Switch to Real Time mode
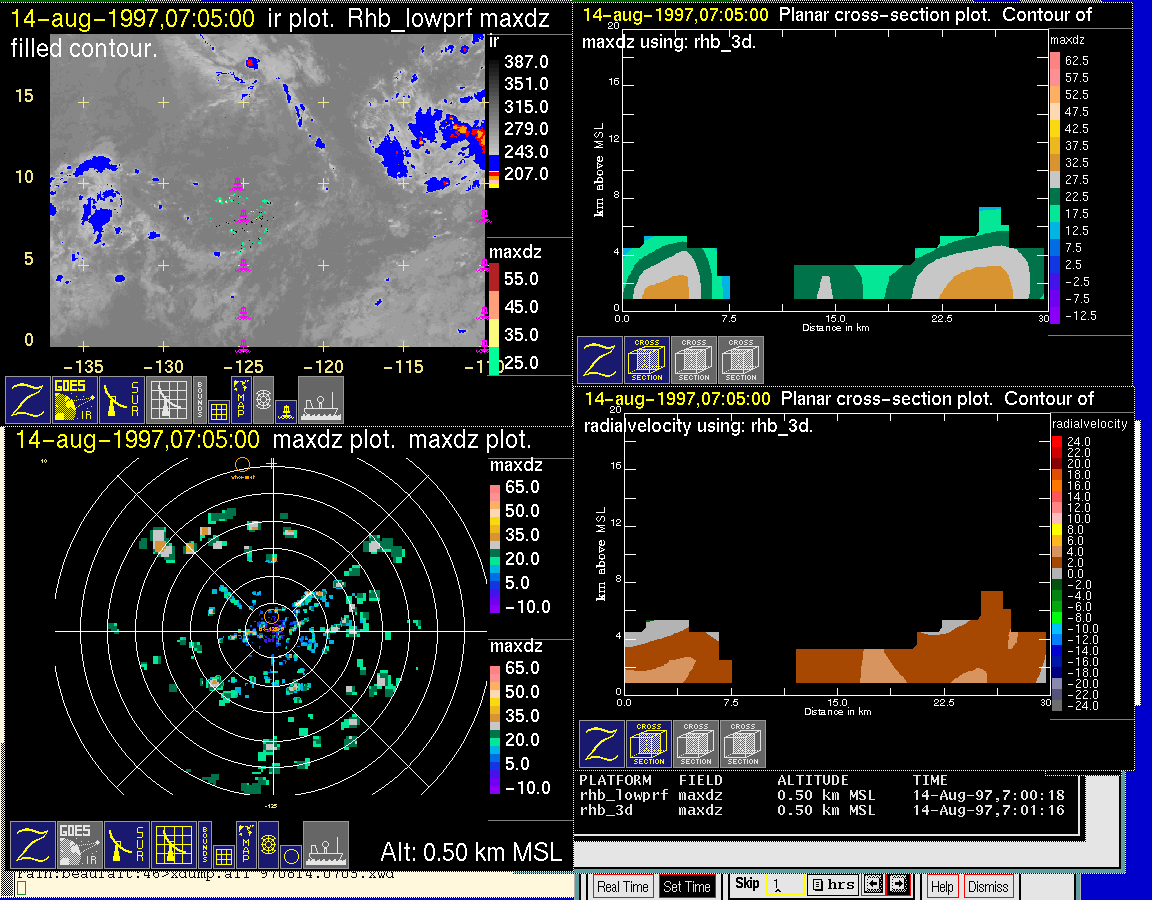 pos(622,886)
